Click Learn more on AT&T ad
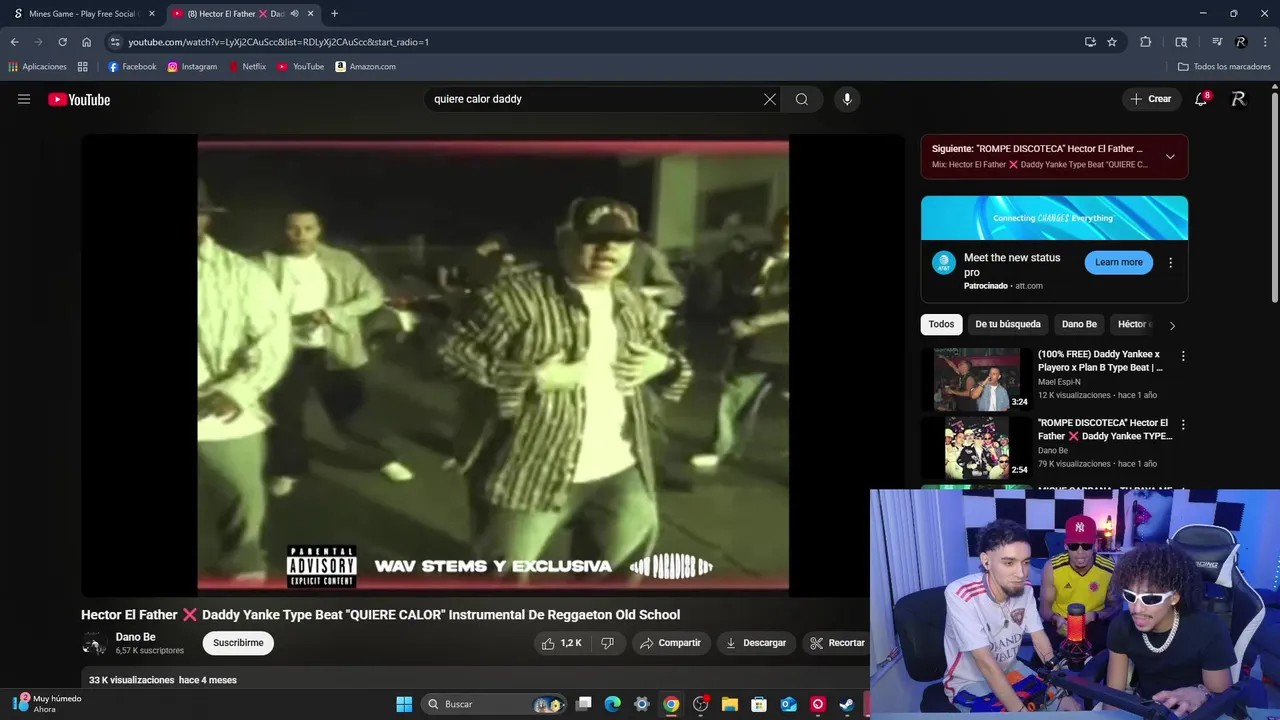This screenshot has height=720, width=1280. (1119, 262)
